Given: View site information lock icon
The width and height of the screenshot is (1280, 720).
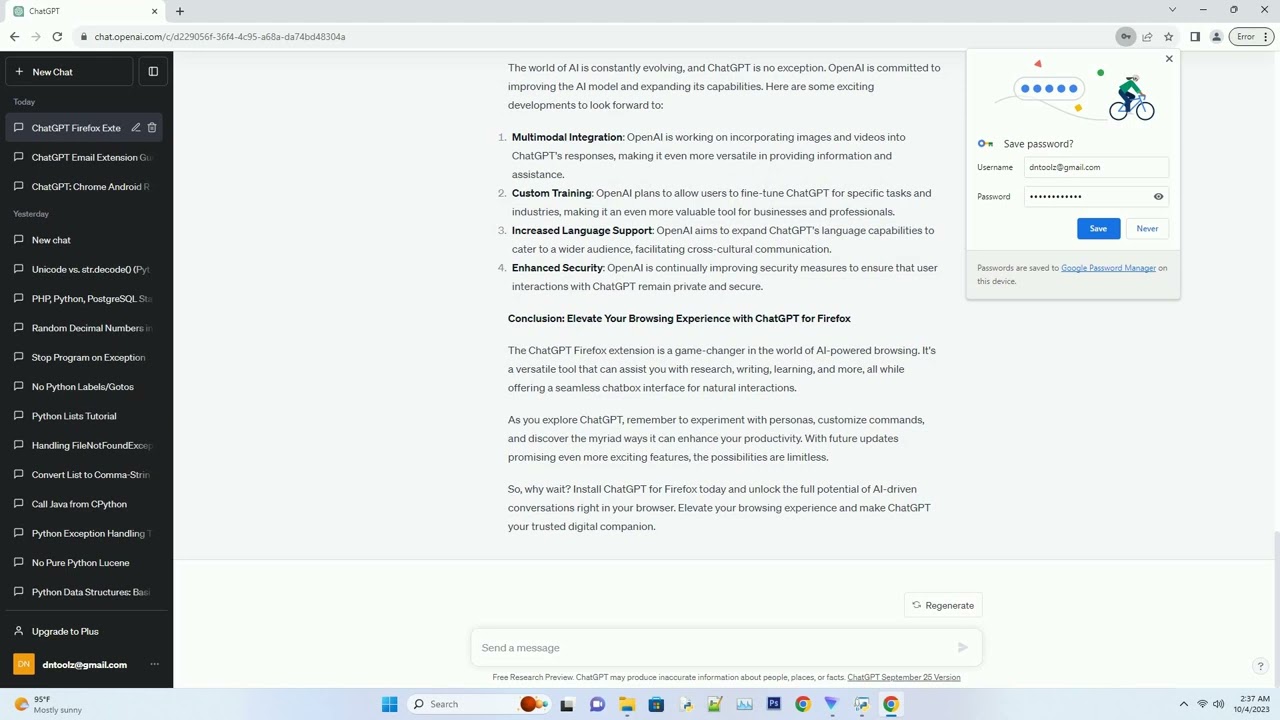Looking at the screenshot, I should (83, 37).
